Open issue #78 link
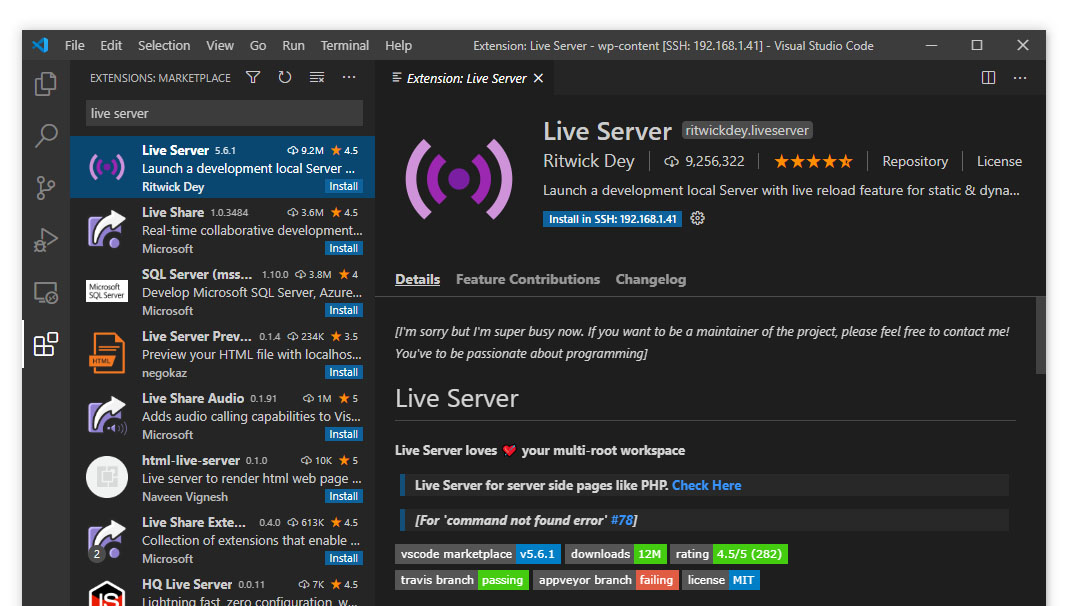The width and height of the screenshot is (1074, 606). pyautogui.click(x=622, y=520)
